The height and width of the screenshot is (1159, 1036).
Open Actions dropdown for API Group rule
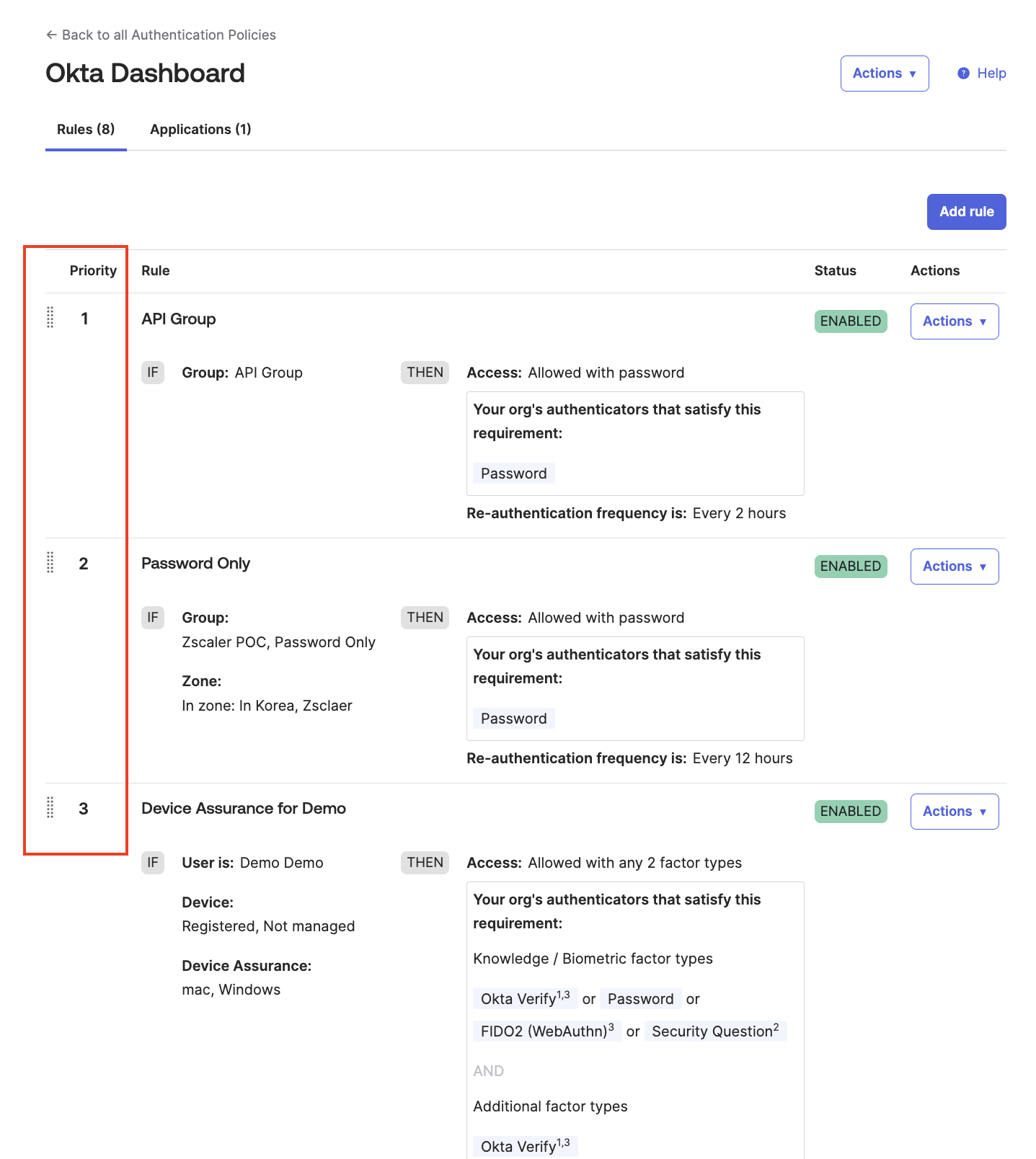954,321
